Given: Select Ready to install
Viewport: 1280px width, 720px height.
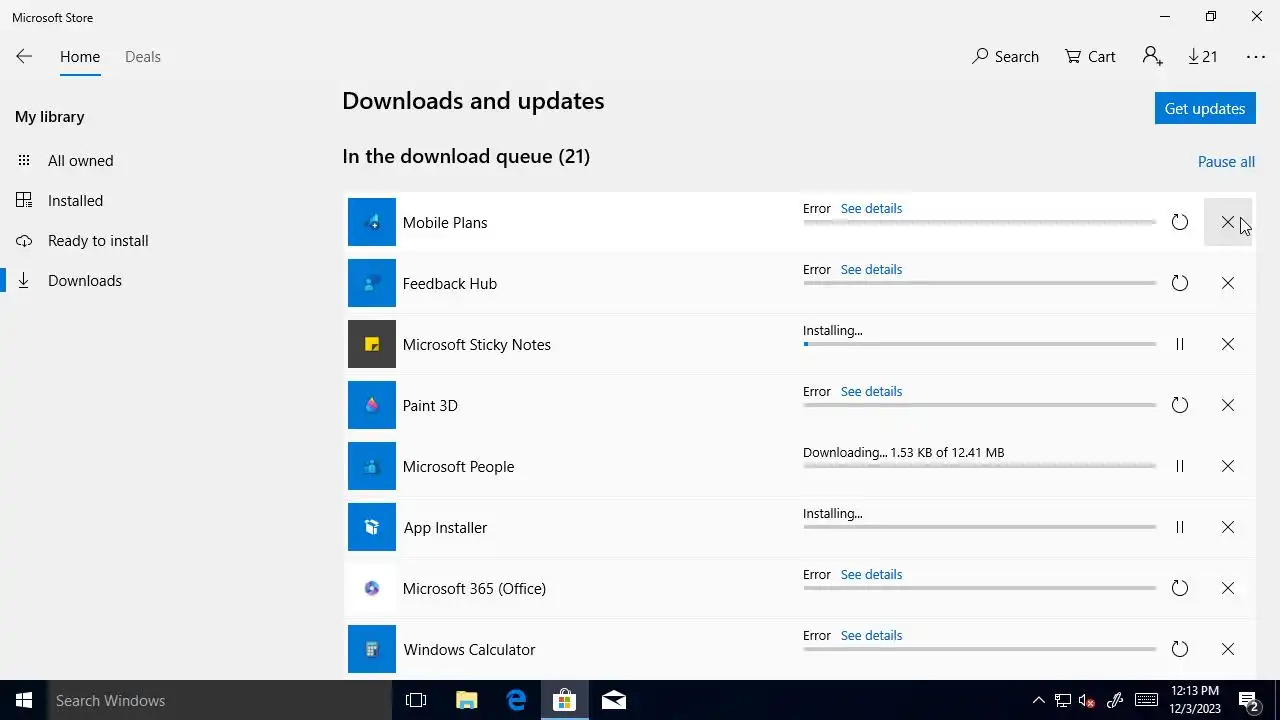Looking at the screenshot, I should click(x=98, y=240).
